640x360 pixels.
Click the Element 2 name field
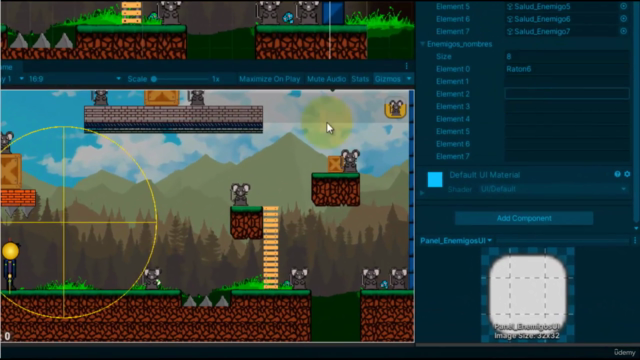click(x=567, y=94)
